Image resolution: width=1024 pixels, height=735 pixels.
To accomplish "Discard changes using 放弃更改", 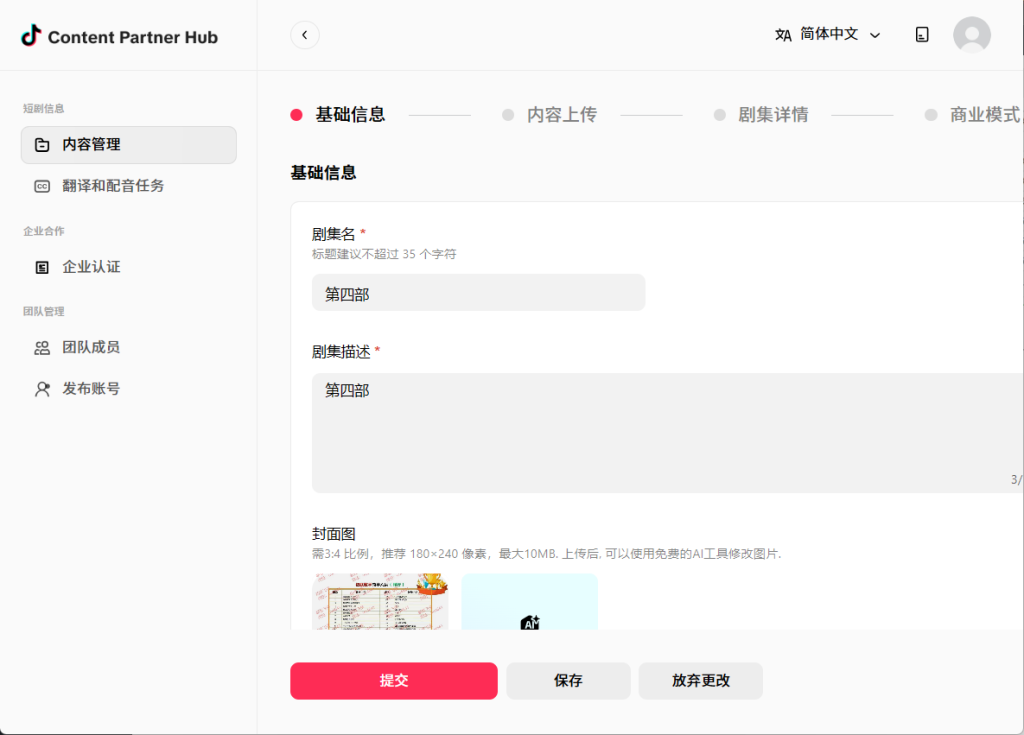I will 700,680.
